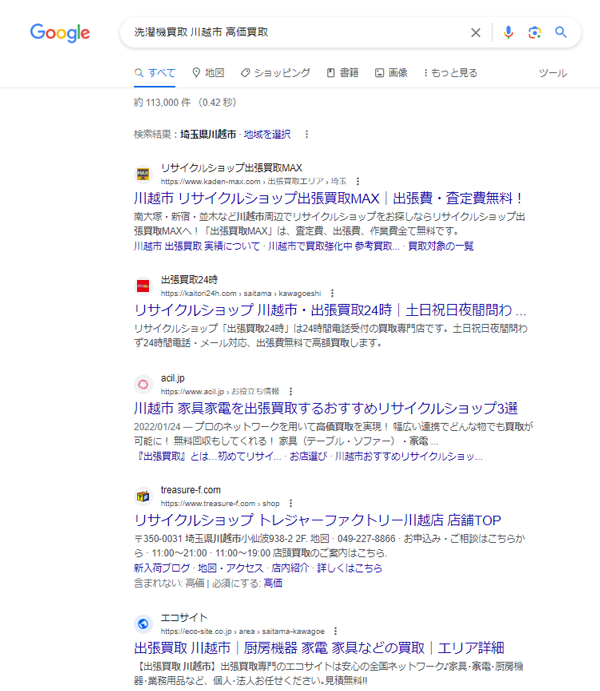600x691 pixels.
Task: Open 川越市 家具家電を出張買取するおすすめ result title
Action: [326, 408]
